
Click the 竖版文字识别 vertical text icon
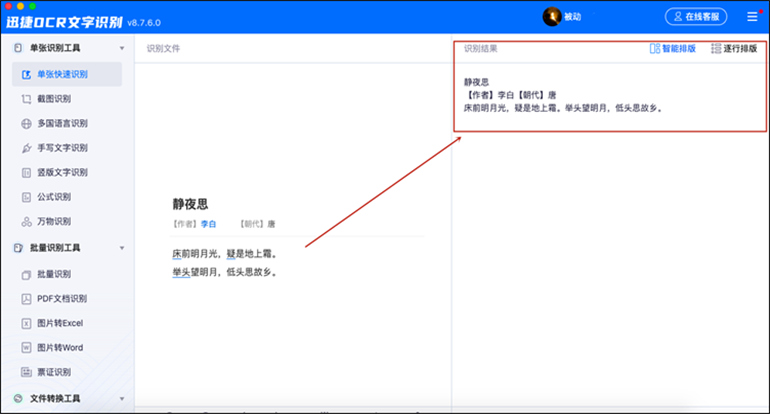[x=27, y=172]
